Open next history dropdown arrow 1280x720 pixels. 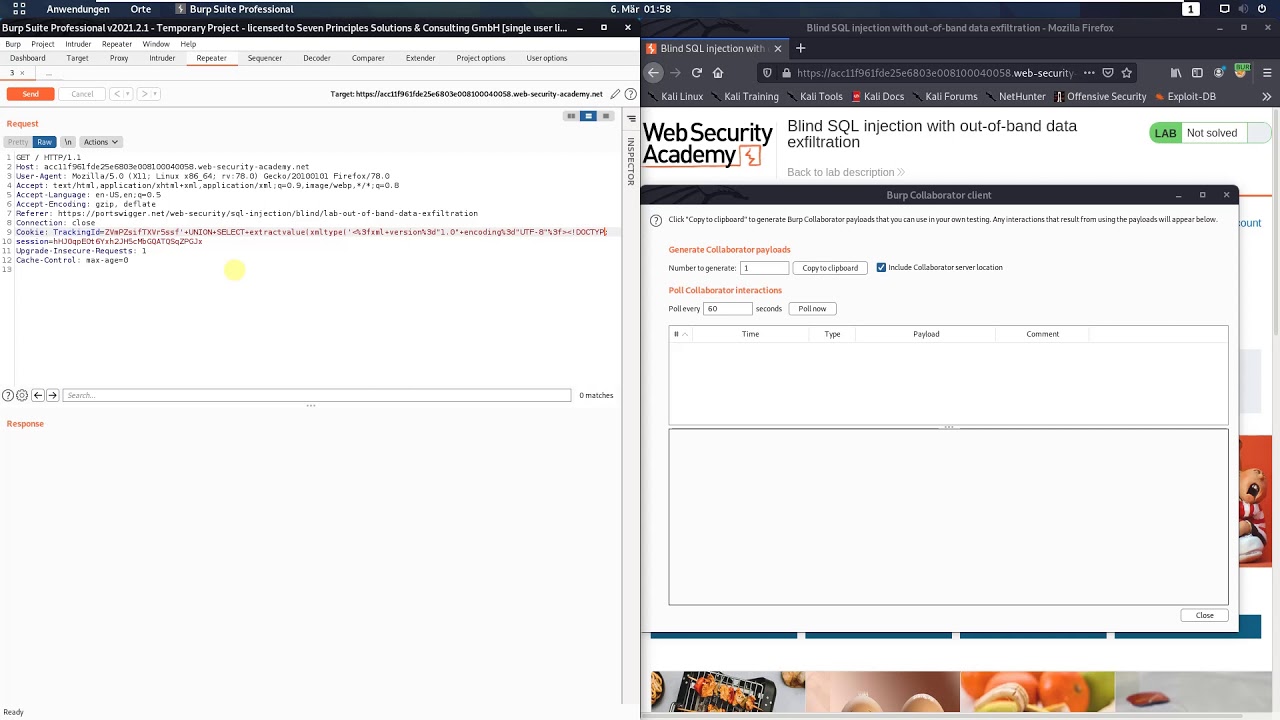(x=155, y=94)
